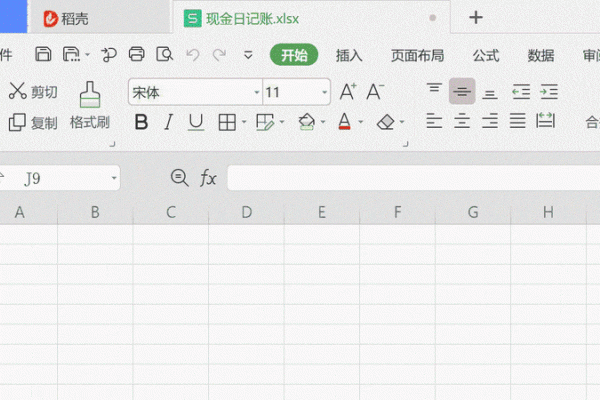Click the Copy (复制) button
Screen dimensions: 600x400
33,122
